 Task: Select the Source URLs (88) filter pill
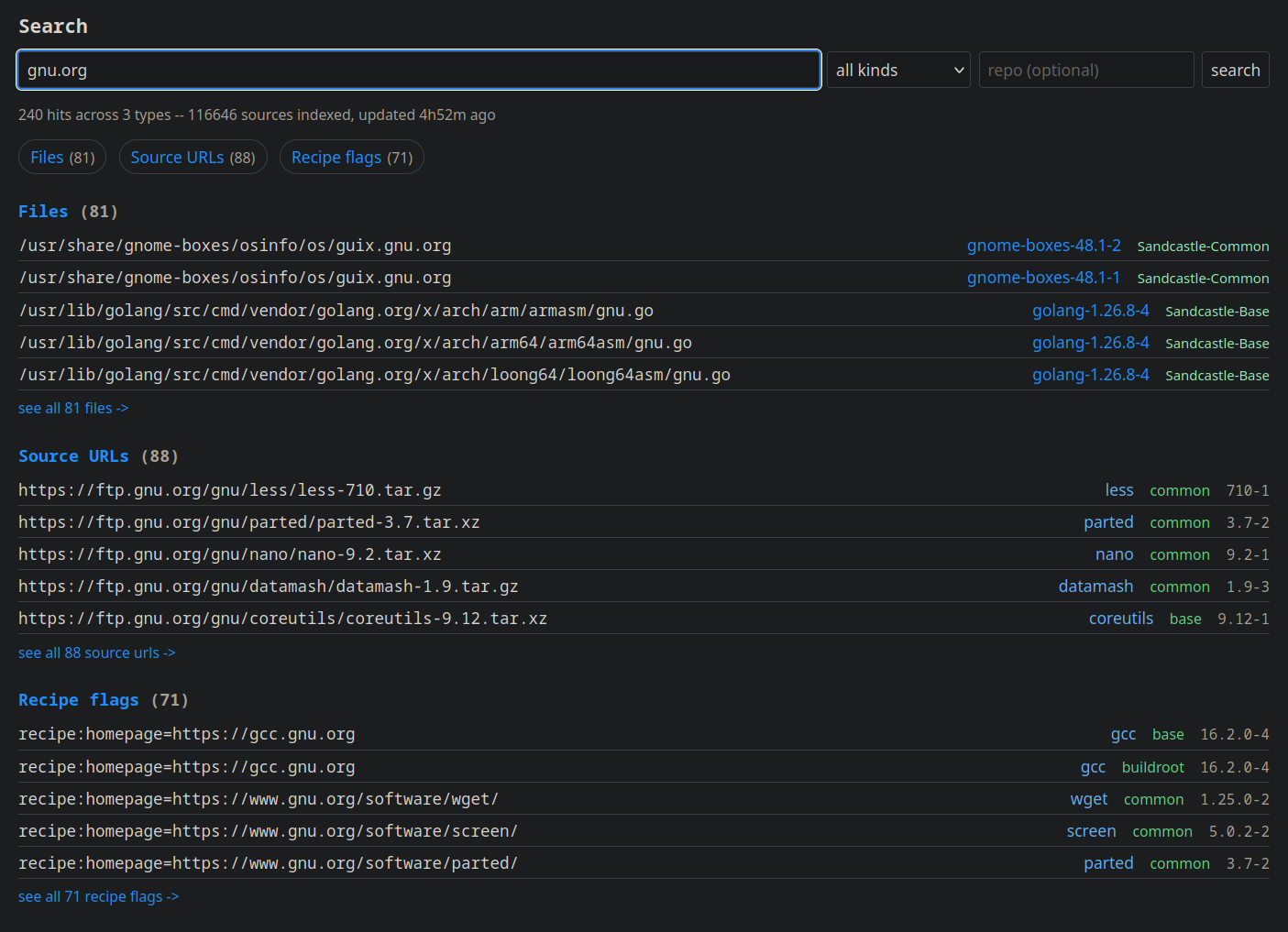pyautogui.click(x=193, y=157)
